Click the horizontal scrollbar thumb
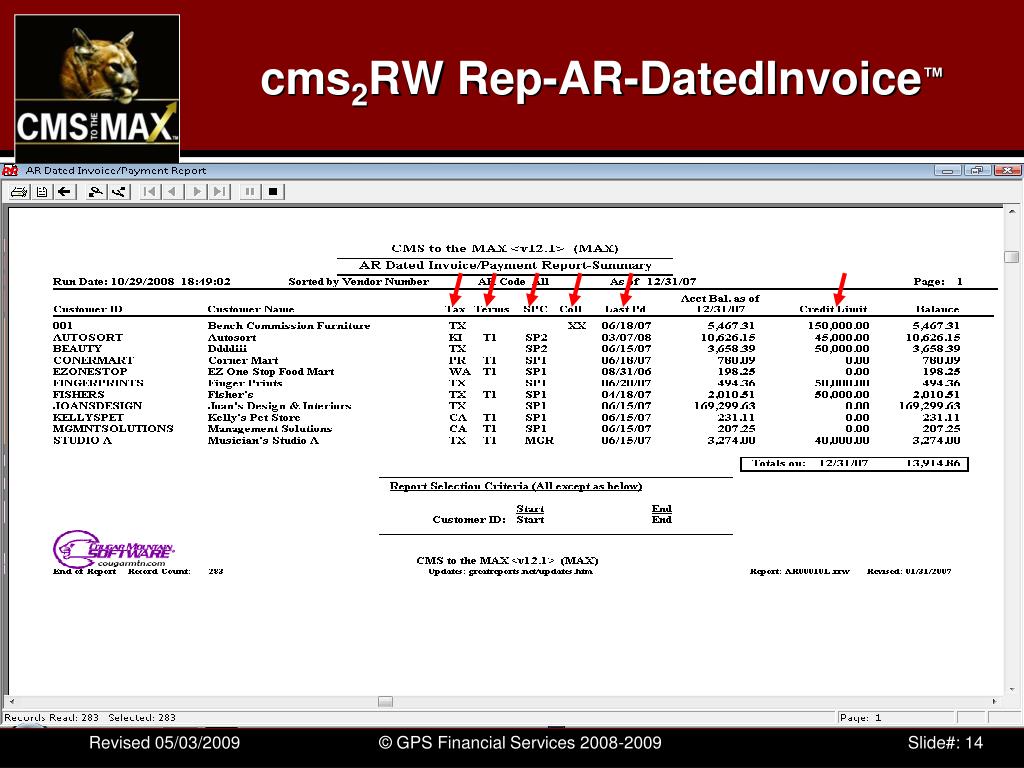The image size is (1024, 768). coord(385,701)
